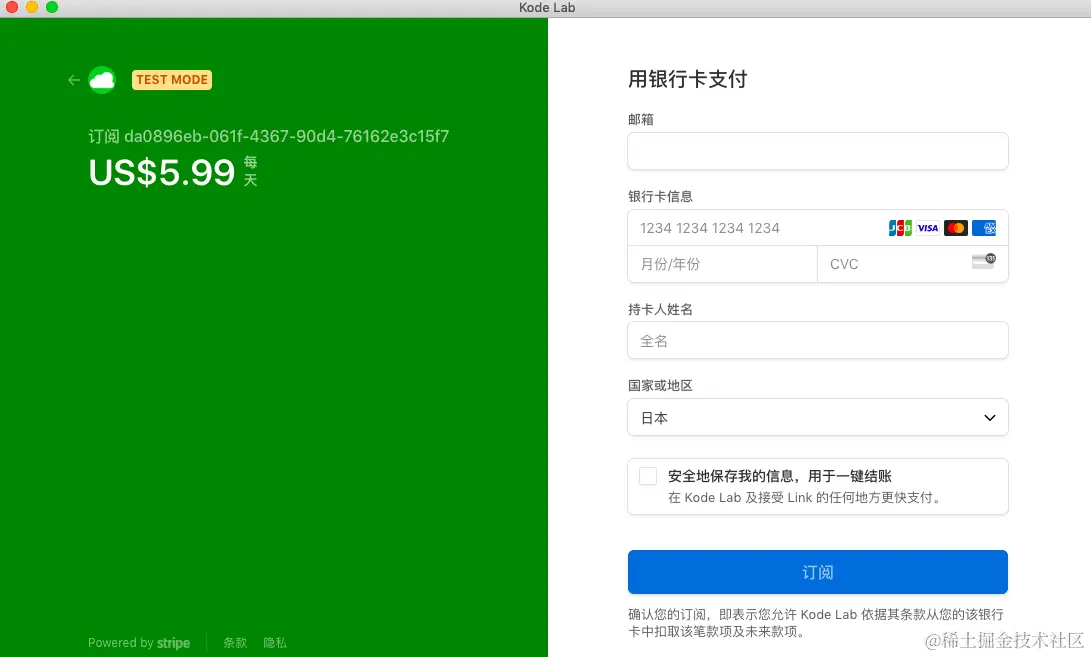Screen dimensions: 1091x657
Task: Click the dropdown chevron next to 日本
Action: pyautogui.click(x=989, y=418)
